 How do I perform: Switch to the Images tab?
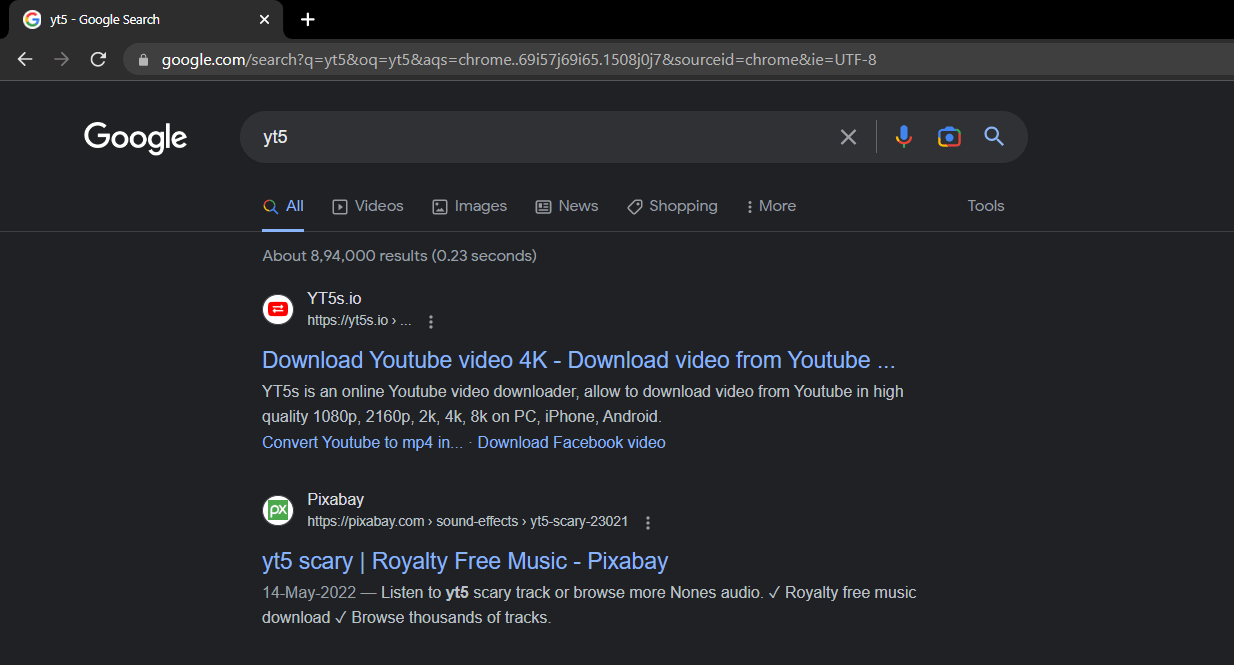pyautogui.click(x=470, y=206)
